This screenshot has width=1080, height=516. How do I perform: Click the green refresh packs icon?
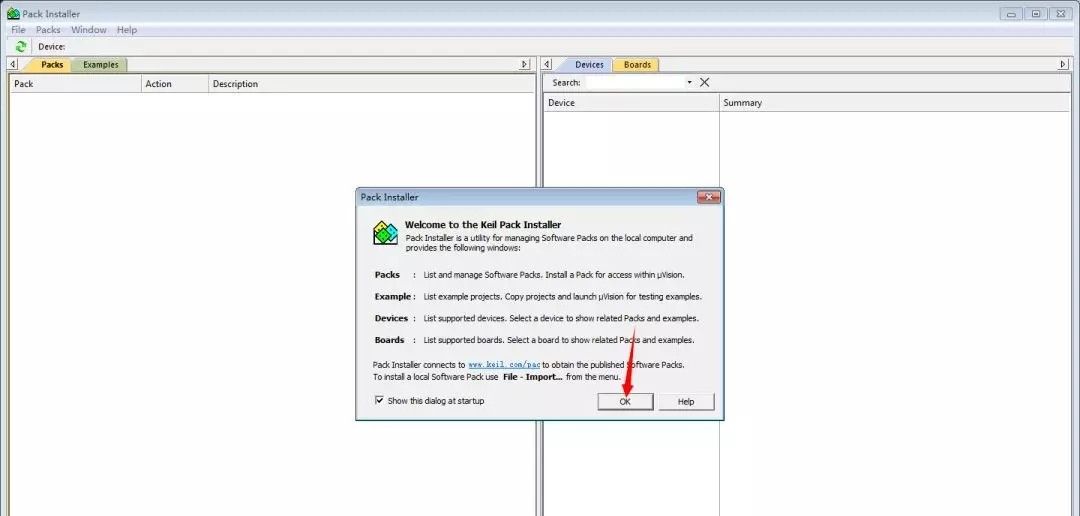coord(21,46)
